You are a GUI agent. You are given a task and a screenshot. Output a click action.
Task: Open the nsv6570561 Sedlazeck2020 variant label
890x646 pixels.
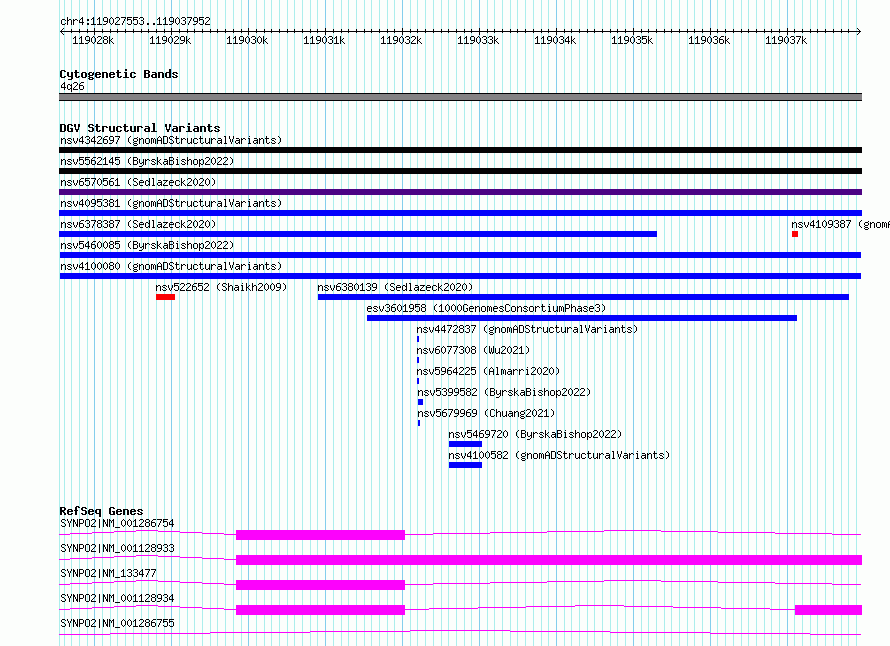pyautogui.click(x=138, y=182)
